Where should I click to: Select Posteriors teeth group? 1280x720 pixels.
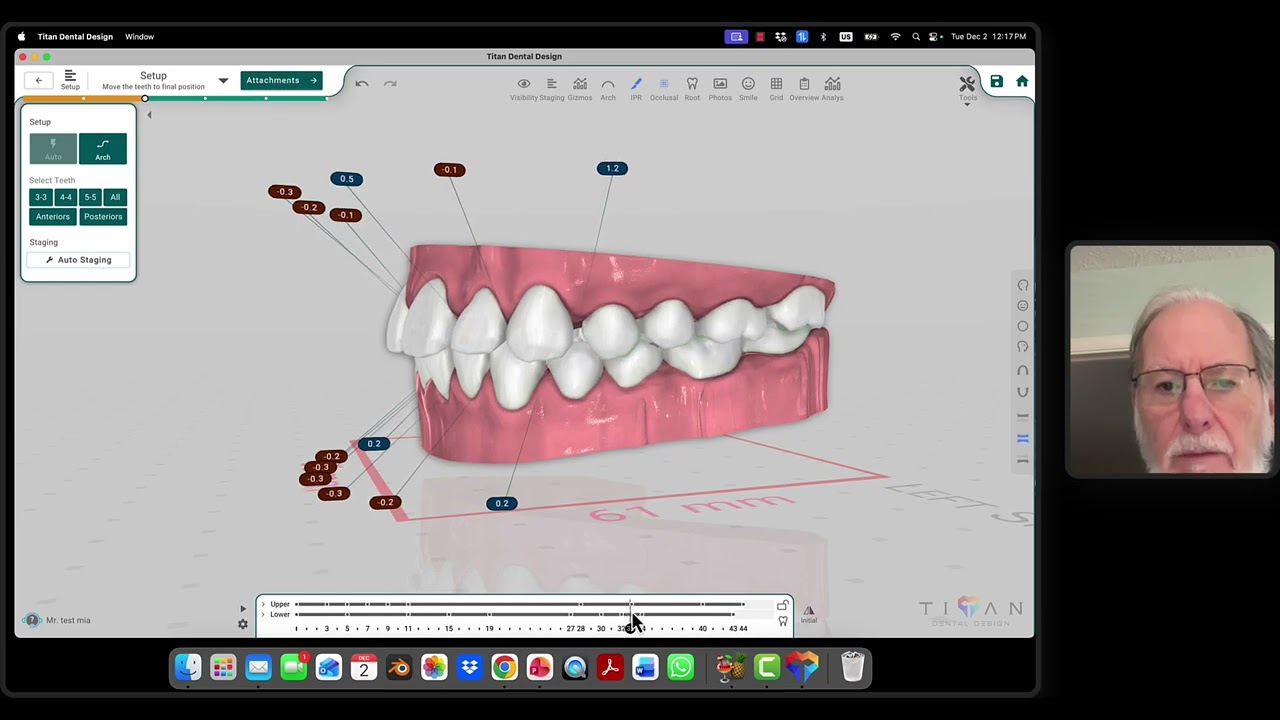pyautogui.click(x=103, y=216)
